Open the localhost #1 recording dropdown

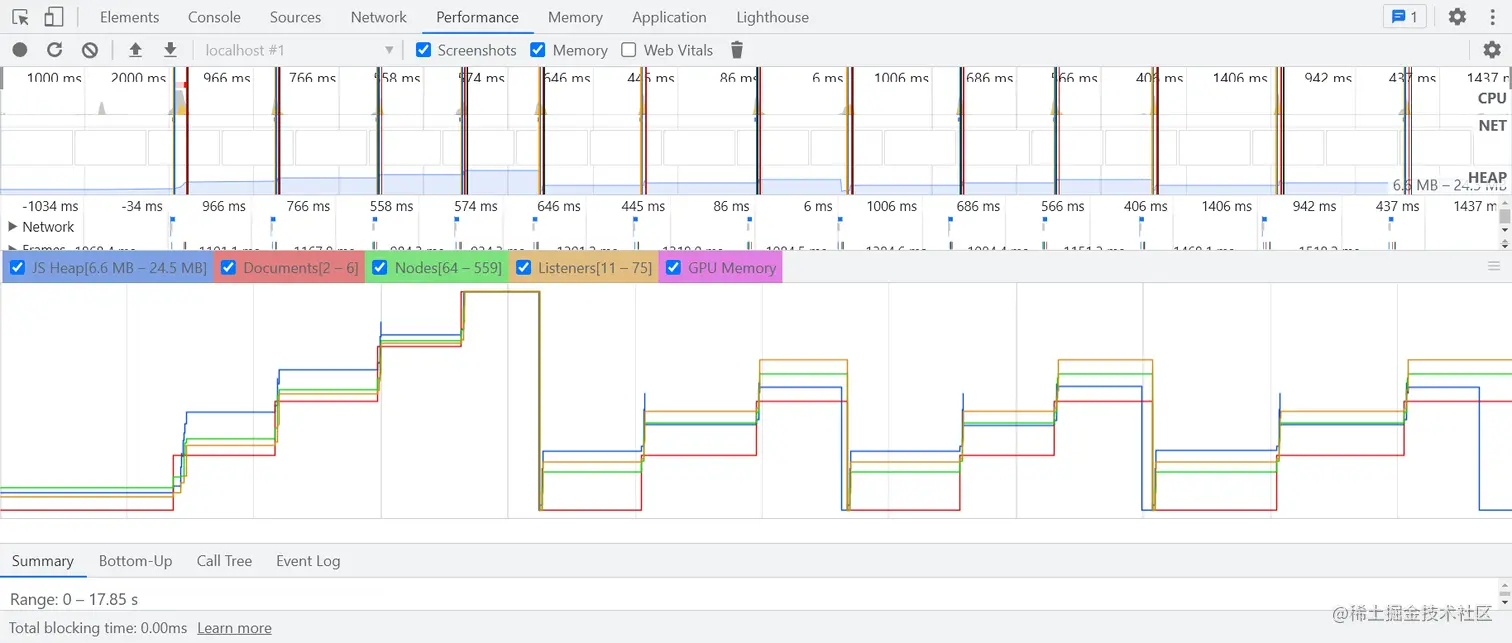[x=299, y=50]
